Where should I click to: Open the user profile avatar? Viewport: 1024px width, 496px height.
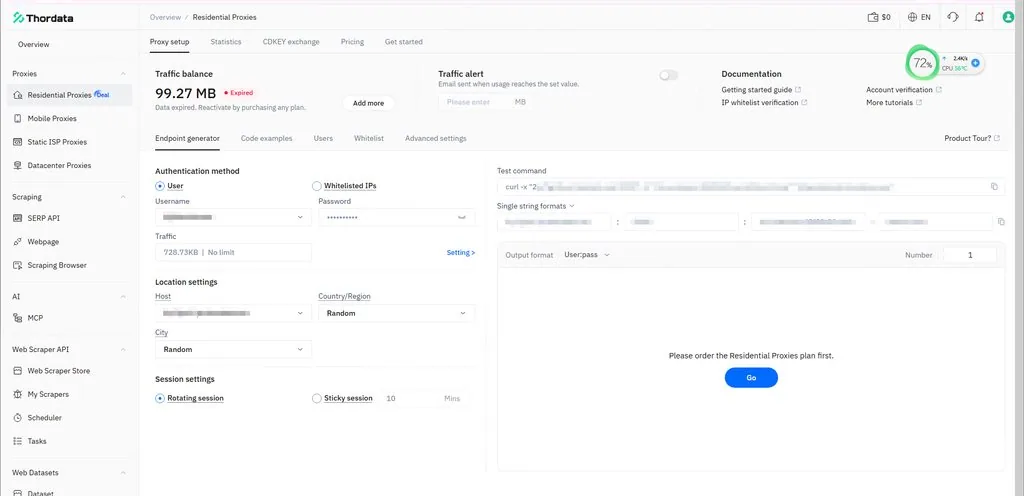1008,18
